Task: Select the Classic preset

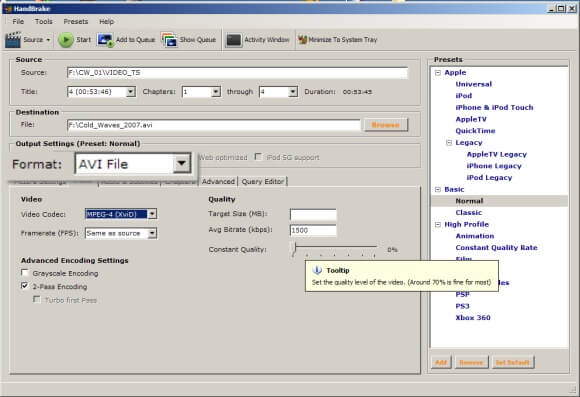Action: (468, 213)
